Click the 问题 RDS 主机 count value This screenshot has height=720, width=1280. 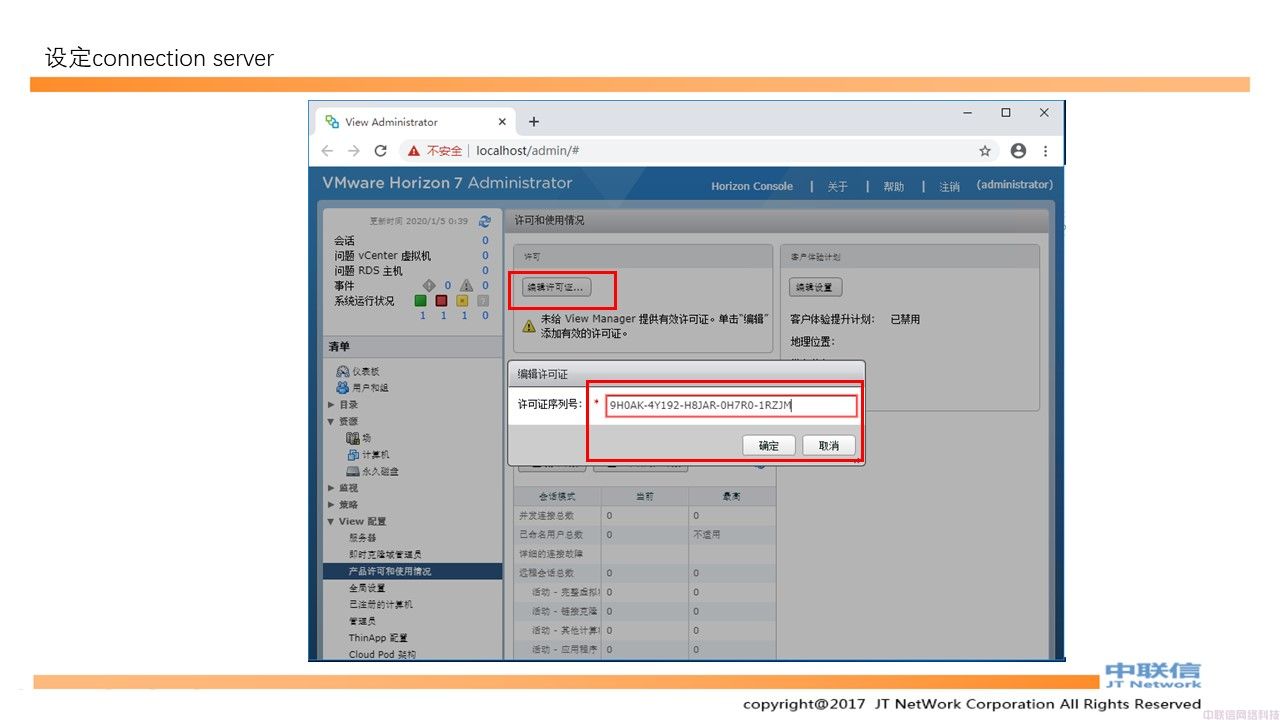(x=486, y=270)
